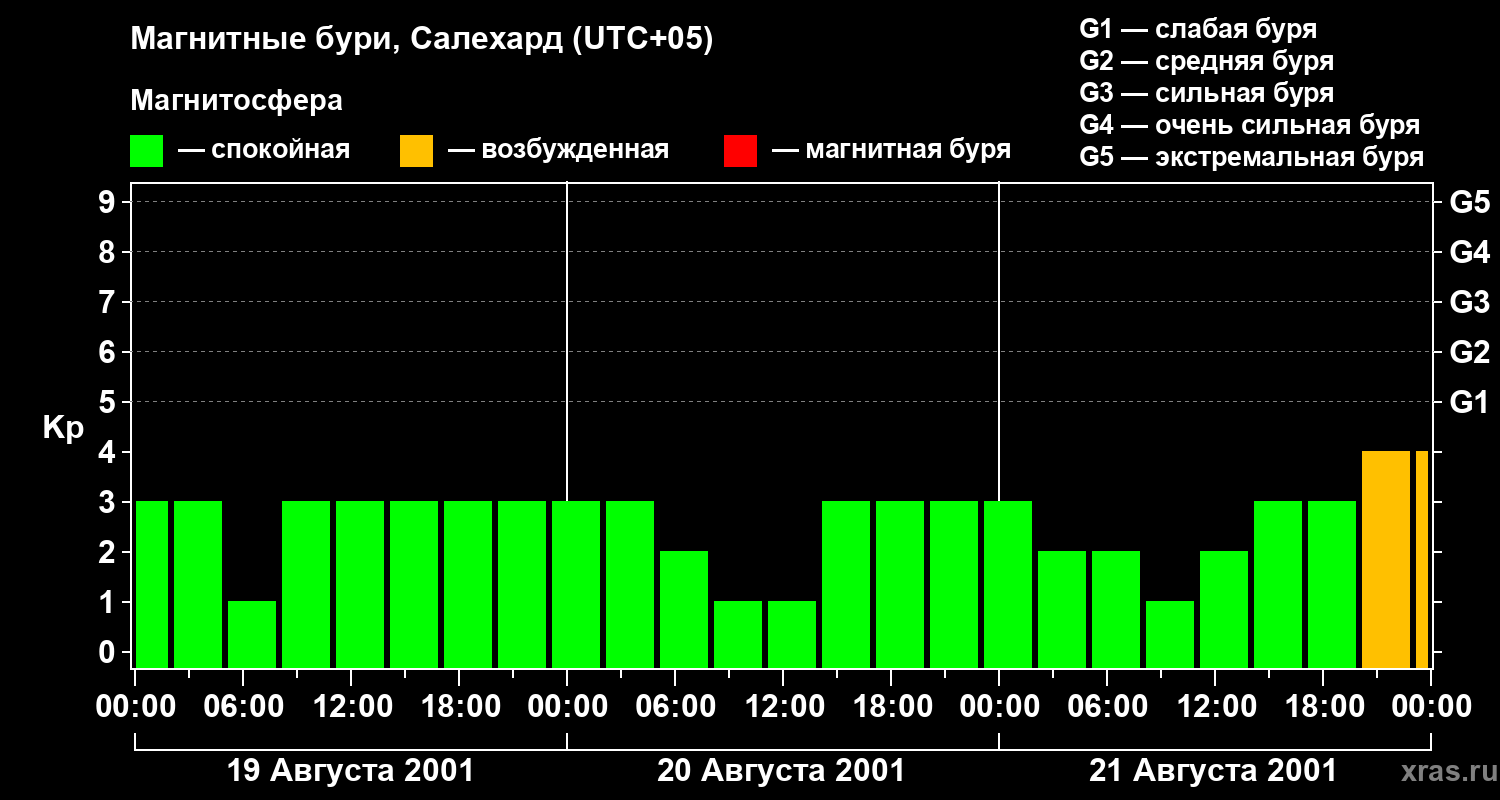Click the 'G5 — экстремальная буря' legend line
1500x800 pixels.
[x=1252, y=158]
